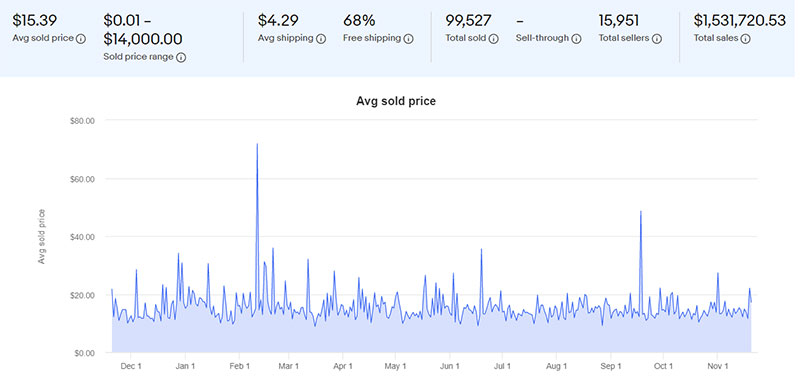Click the Oct 1 axis label

(x=664, y=366)
